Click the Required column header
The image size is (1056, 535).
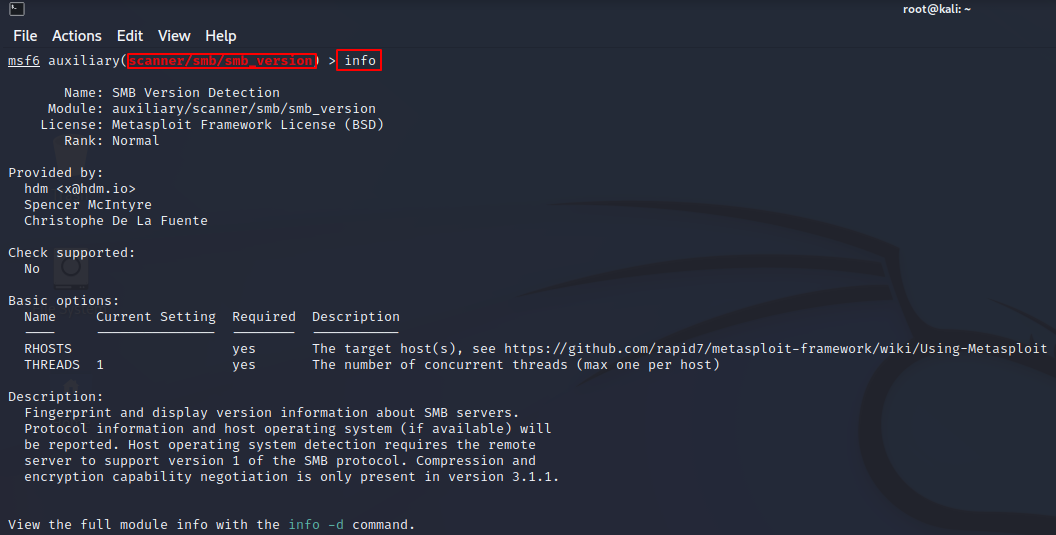tap(264, 317)
